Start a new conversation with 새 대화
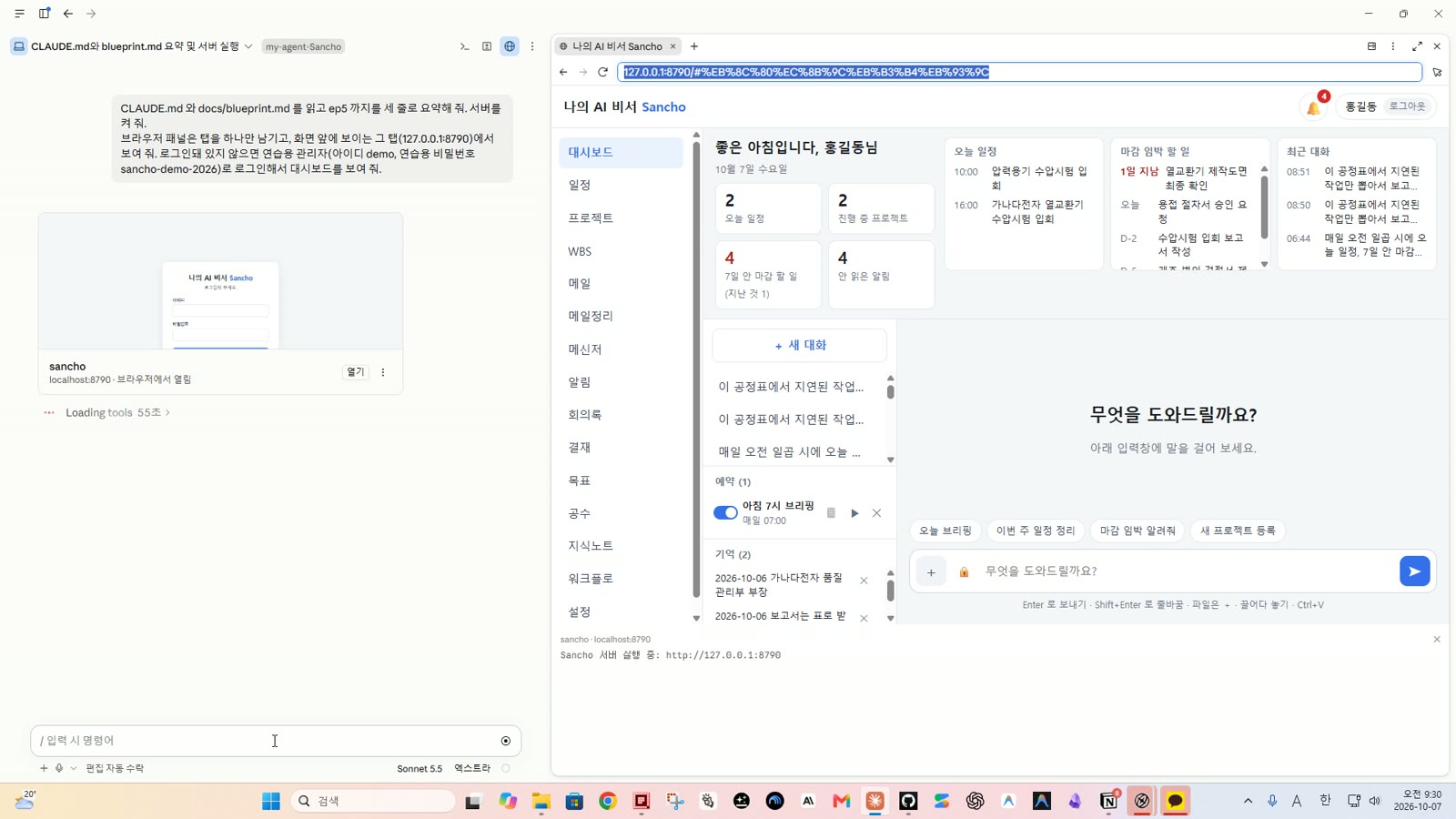Image resolution: width=1456 pixels, height=819 pixels. [x=800, y=346]
